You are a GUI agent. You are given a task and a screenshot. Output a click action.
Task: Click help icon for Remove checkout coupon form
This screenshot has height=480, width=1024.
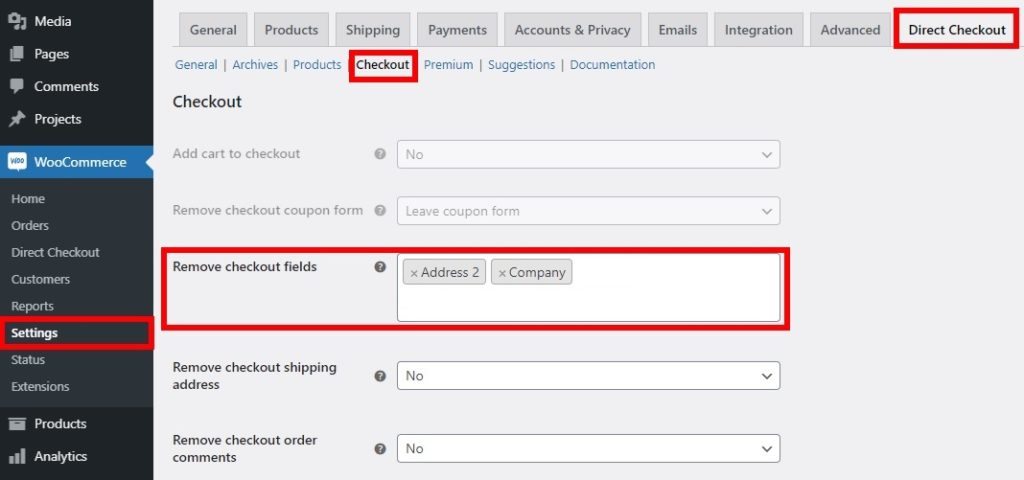pyautogui.click(x=380, y=210)
